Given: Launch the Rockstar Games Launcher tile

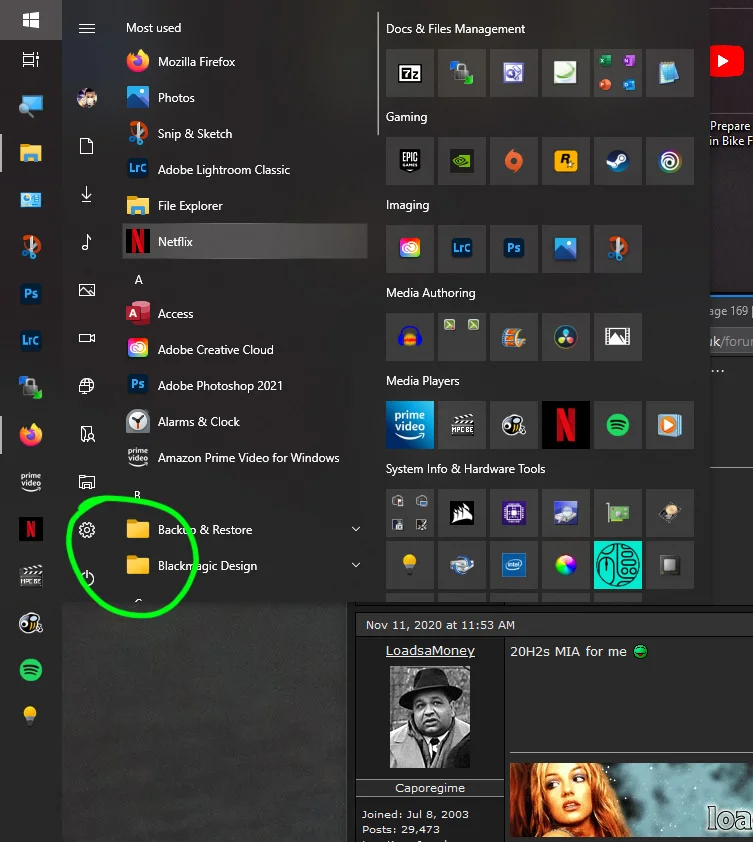Looking at the screenshot, I should (566, 161).
